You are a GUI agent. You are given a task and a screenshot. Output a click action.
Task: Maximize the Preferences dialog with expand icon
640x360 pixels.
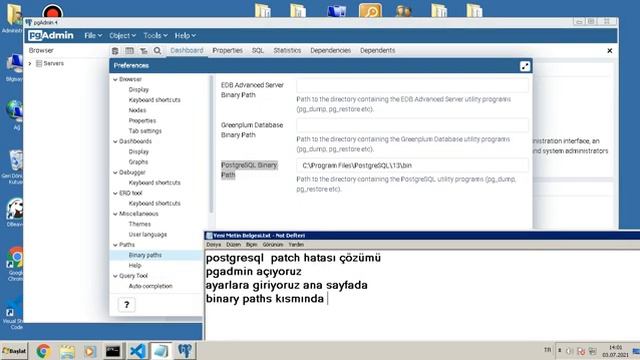(525, 66)
